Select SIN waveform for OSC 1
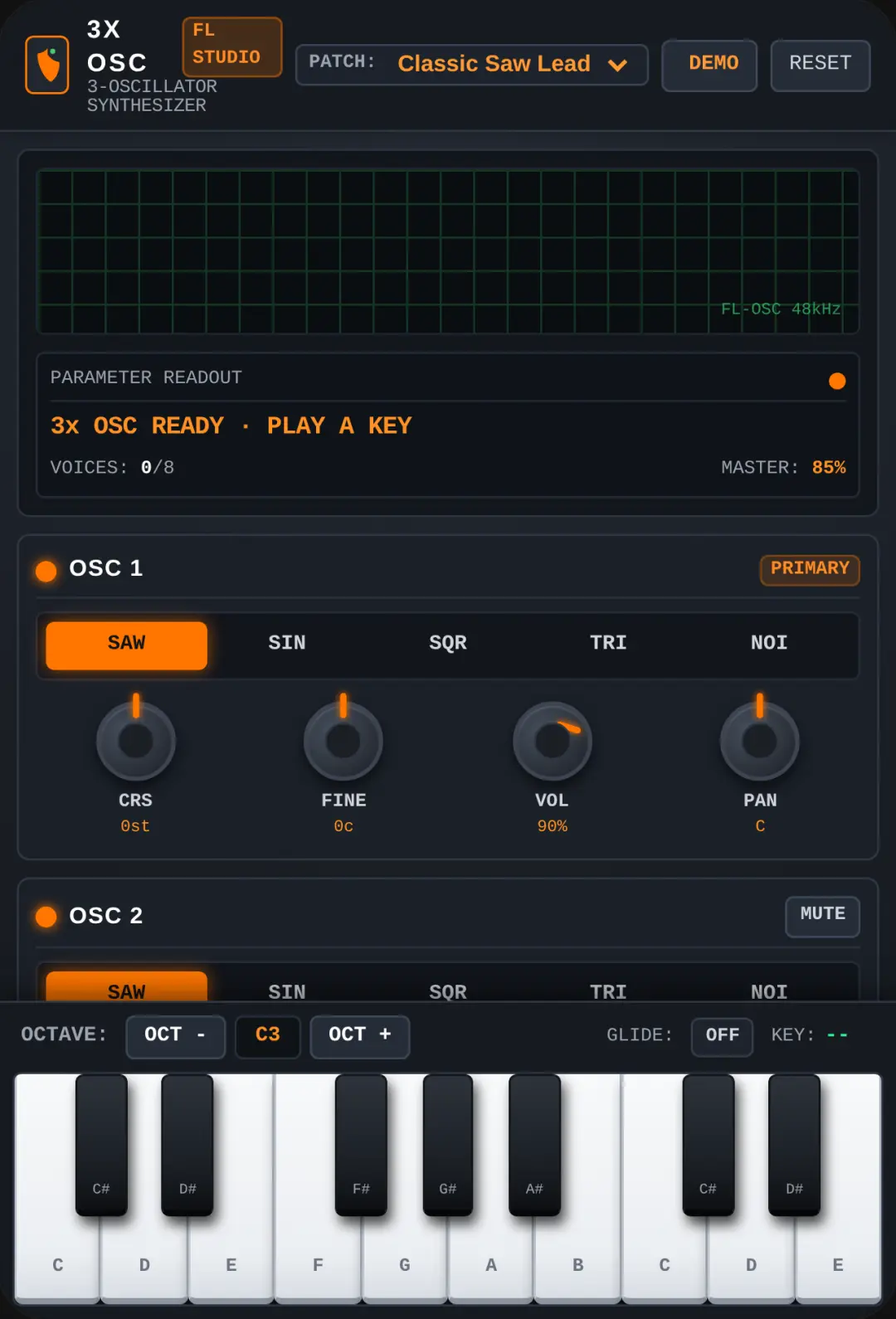The width and height of the screenshot is (896, 1319). tap(287, 645)
